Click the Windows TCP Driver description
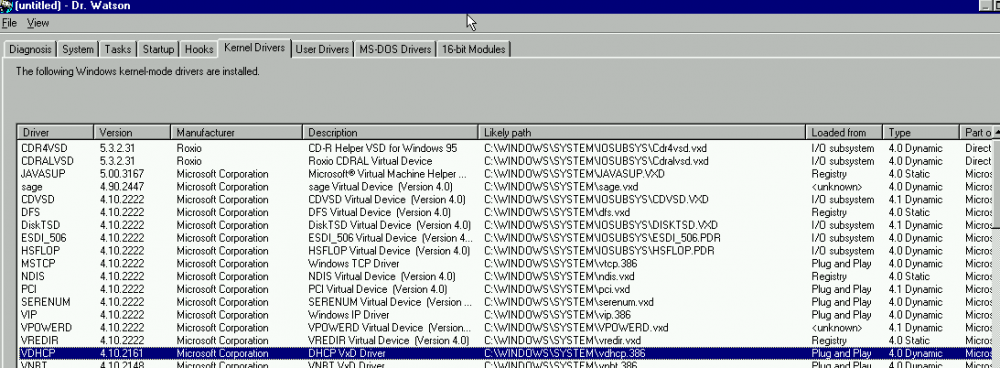 pyautogui.click(x=353, y=263)
